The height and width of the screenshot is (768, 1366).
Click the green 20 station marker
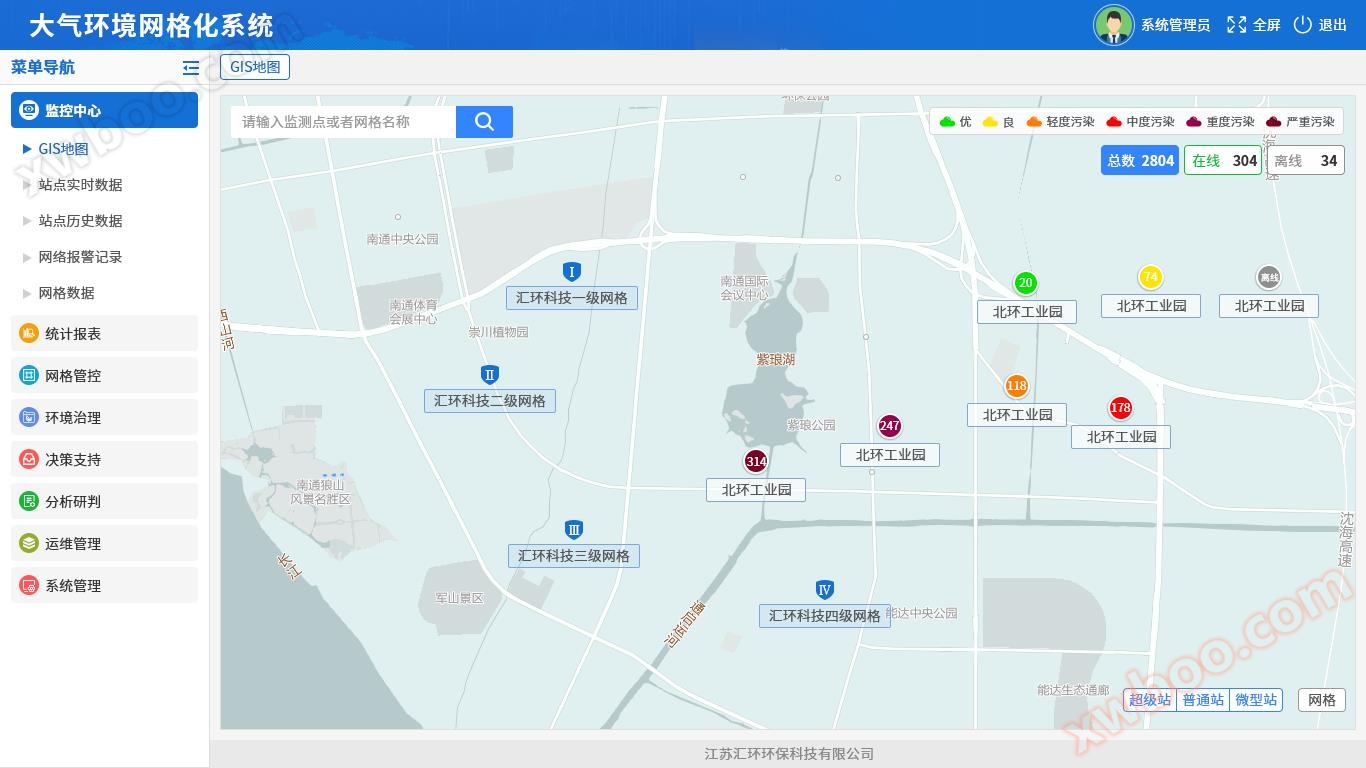point(1025,283)
